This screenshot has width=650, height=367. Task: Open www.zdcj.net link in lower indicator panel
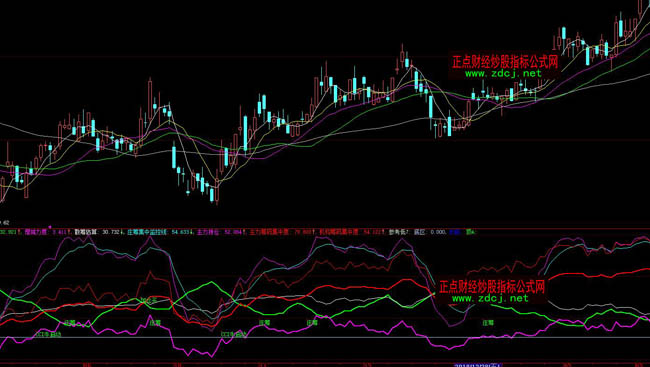490,298
